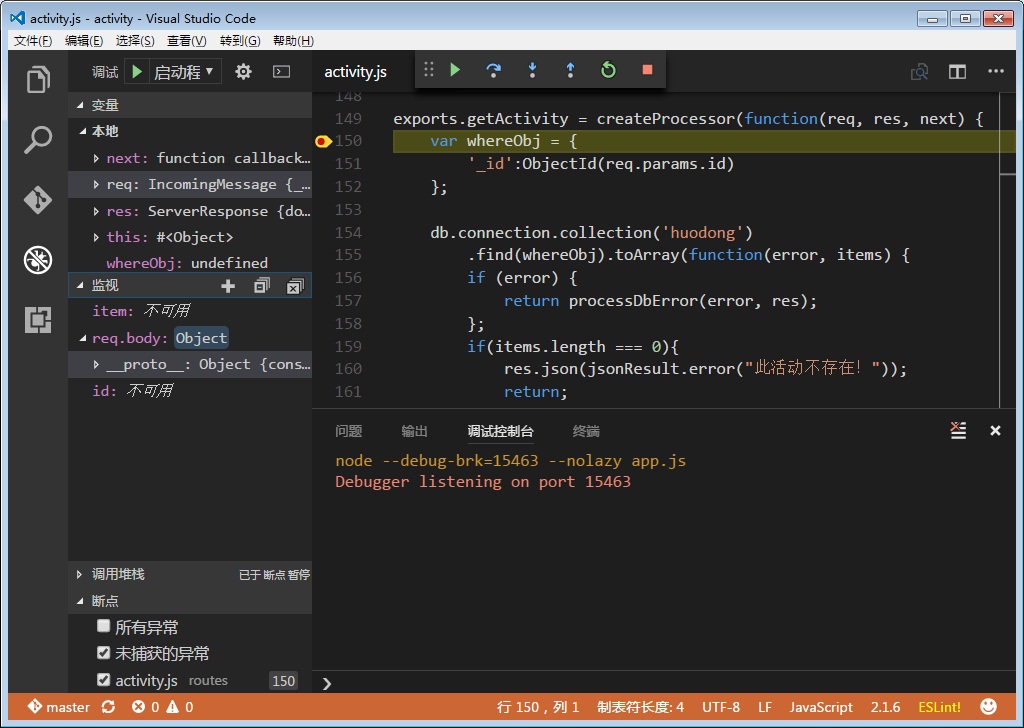
Task: Expand the __proto__ entry
Action: 96,364
